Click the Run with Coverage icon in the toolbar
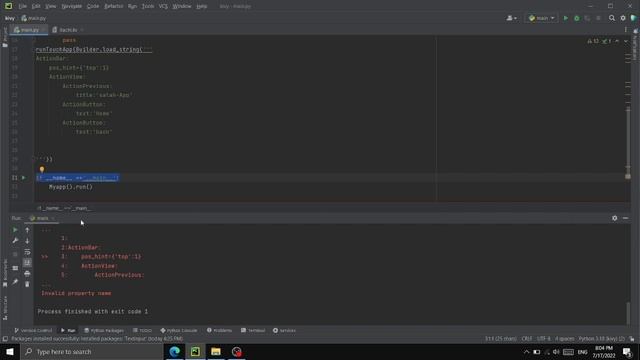The width and height of the screenshot is (640, 360). coord(587,18)
